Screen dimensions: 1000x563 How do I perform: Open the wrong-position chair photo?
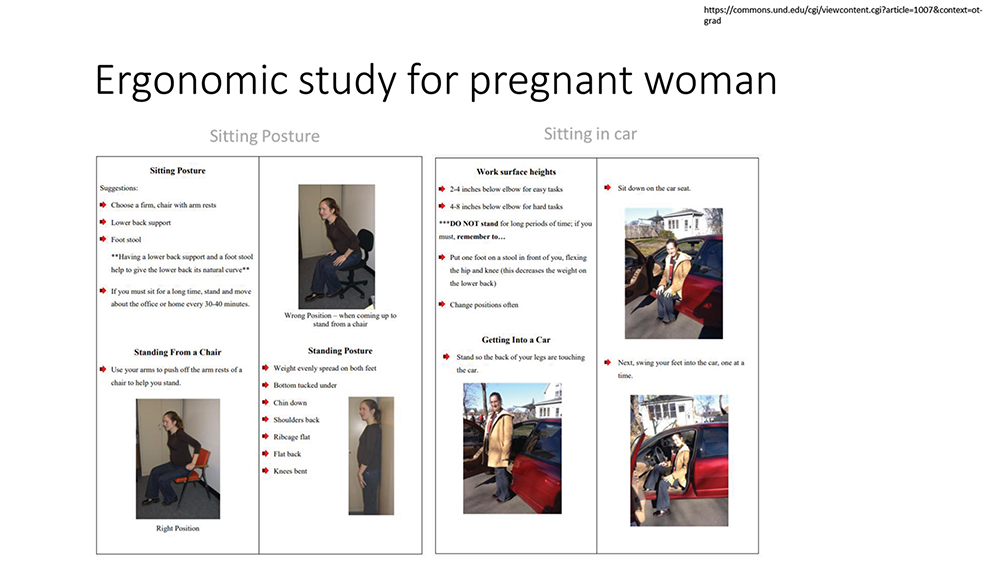337,247
